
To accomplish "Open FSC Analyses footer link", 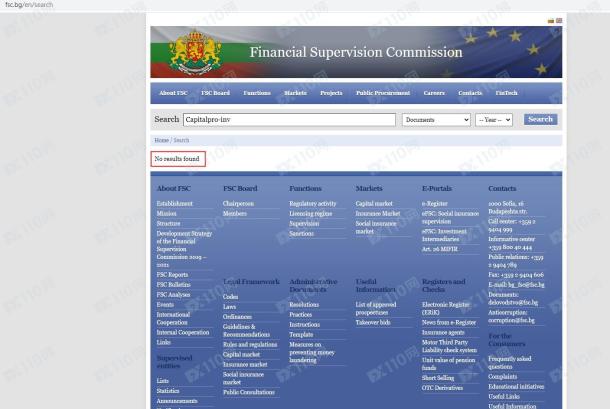I will (174, 295).
